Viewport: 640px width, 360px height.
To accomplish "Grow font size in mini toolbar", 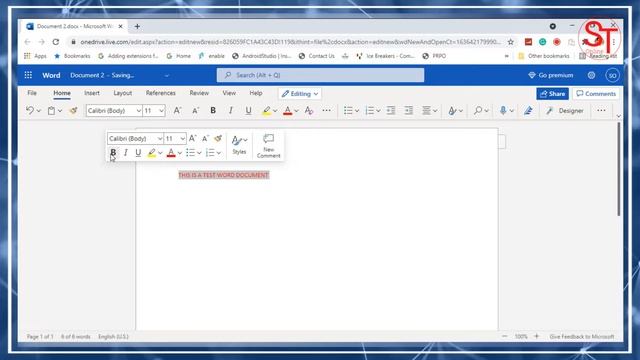I will pos(193,138).
